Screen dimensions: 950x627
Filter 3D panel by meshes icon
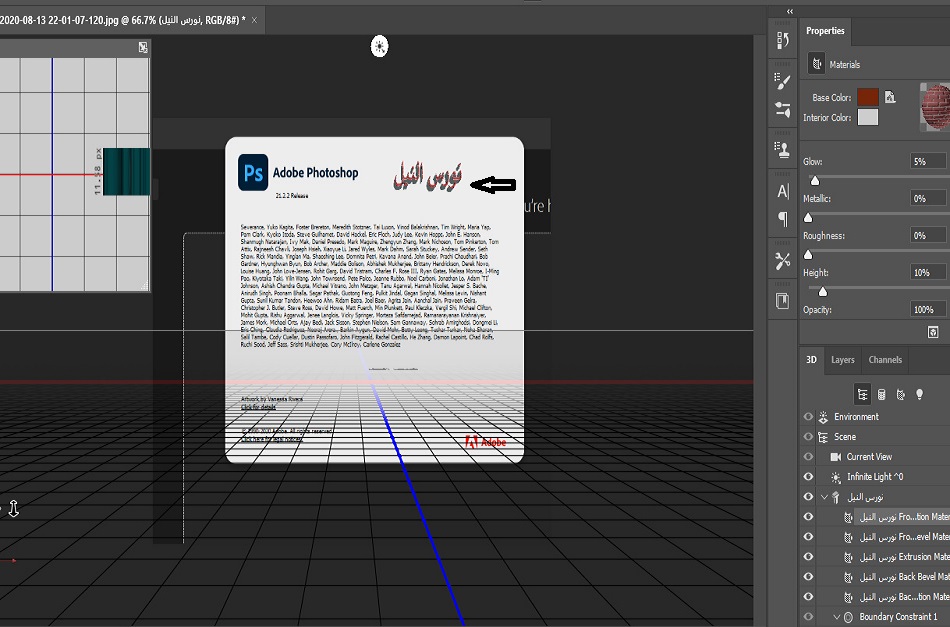coord(880,394)
